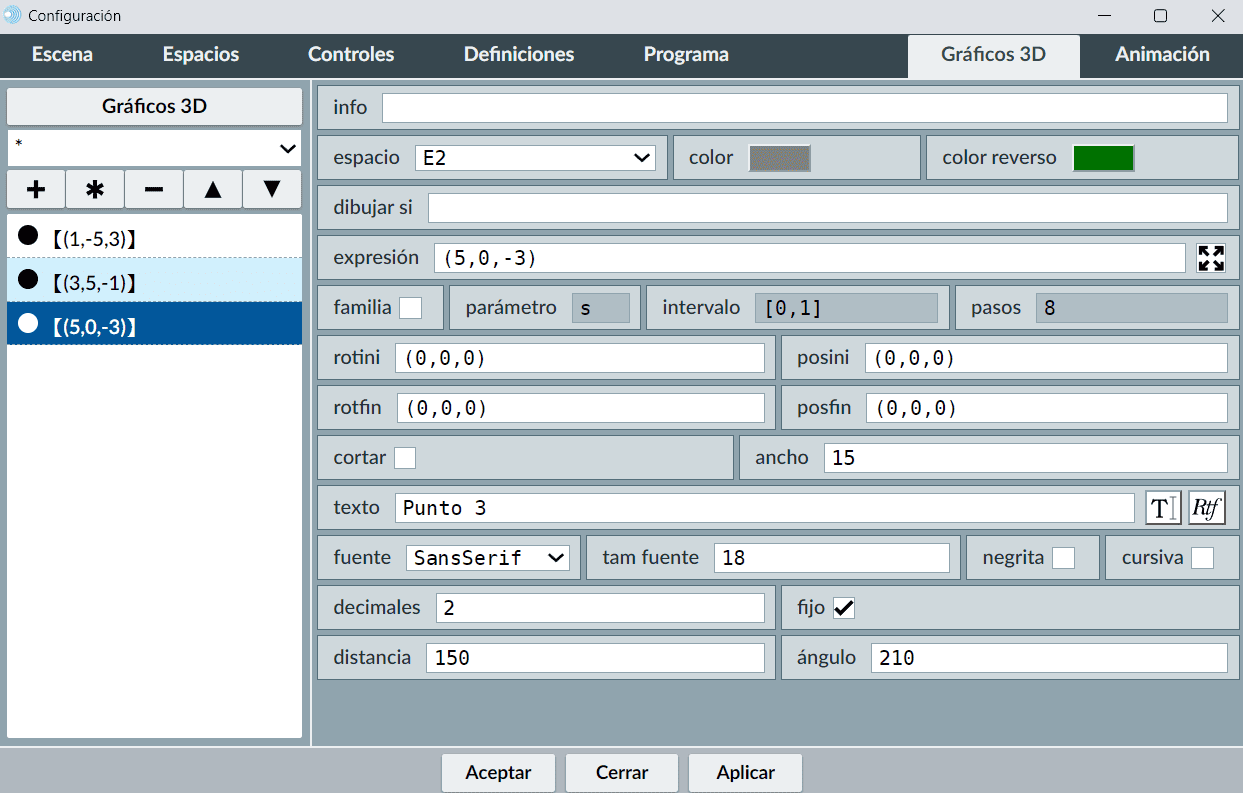Image resolution: width=1243 pixels, height=793 pixels.
Task: Click the minus icon to delete graphic
Action: click(x=154, y=189)
